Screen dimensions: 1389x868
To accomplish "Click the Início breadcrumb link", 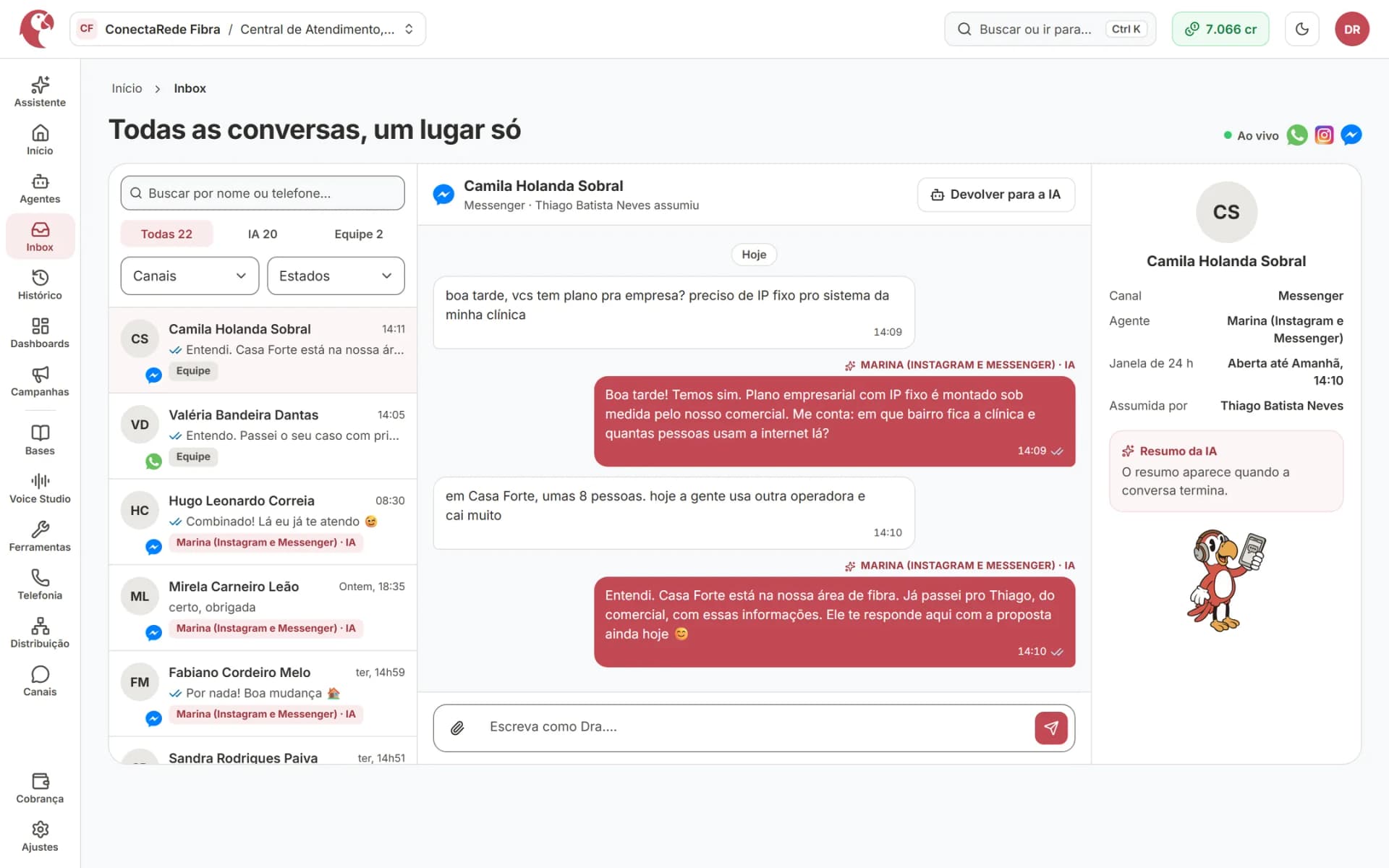I will point(127,88).
